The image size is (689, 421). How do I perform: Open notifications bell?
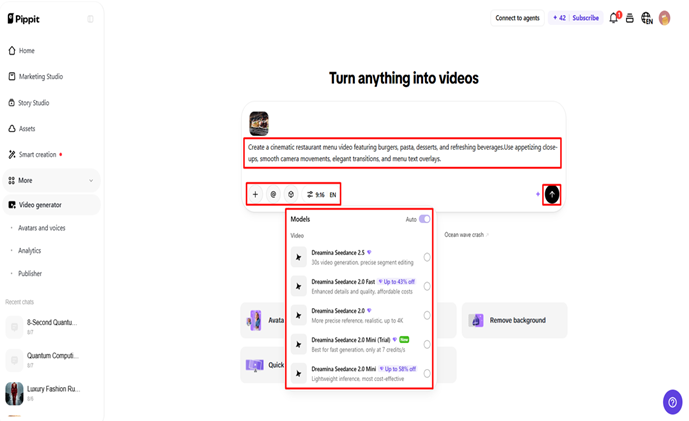(614, 18)
